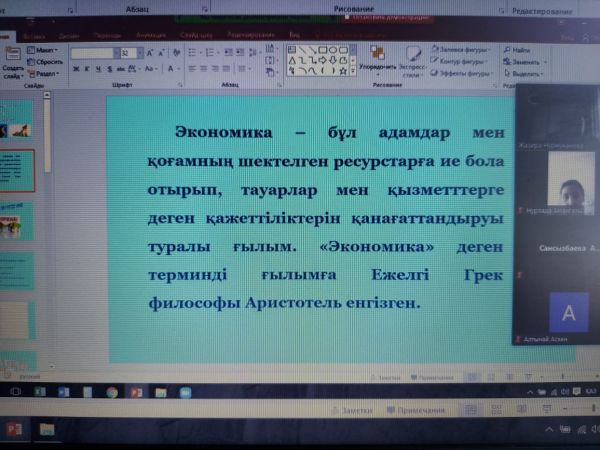Toggle underline text formatting
The image size is (600, 450).
[98, 70]
